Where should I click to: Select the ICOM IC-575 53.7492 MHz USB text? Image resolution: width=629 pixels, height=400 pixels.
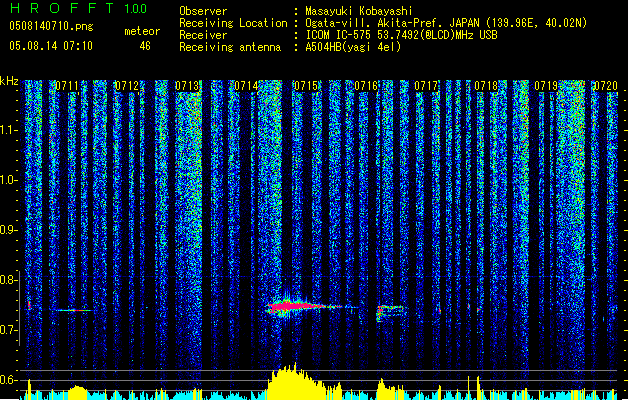click(401, 35)
